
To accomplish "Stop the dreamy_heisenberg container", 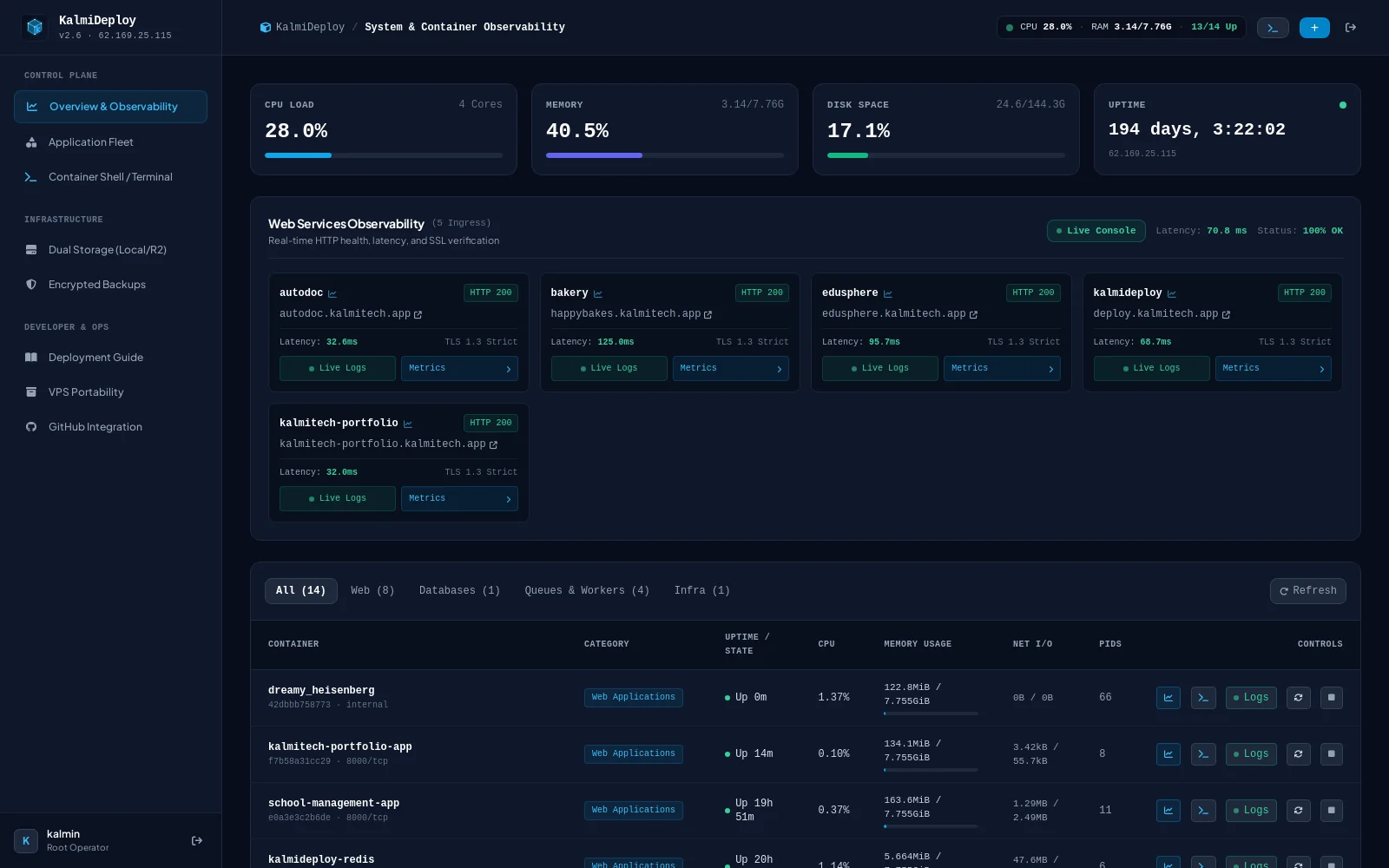I will point(1332,698).
